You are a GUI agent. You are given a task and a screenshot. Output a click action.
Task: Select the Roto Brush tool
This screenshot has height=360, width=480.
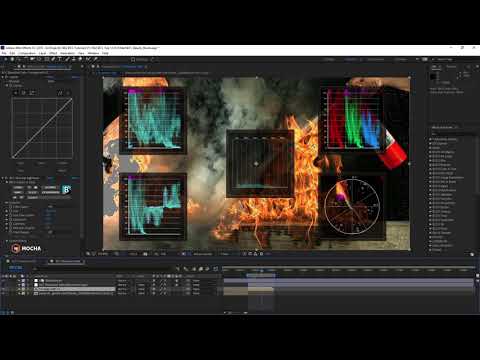(x=88, y=59)
